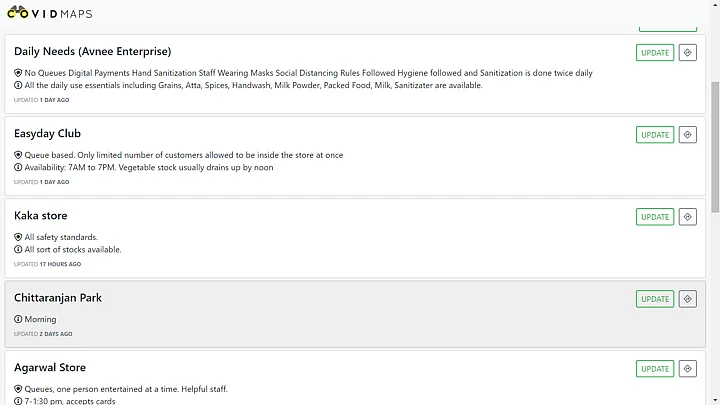The width and height of the screenshot is (720, 405).
Task: Update the Agarwal Store listing
Action: pyautogui.click(x=655, y=369)
